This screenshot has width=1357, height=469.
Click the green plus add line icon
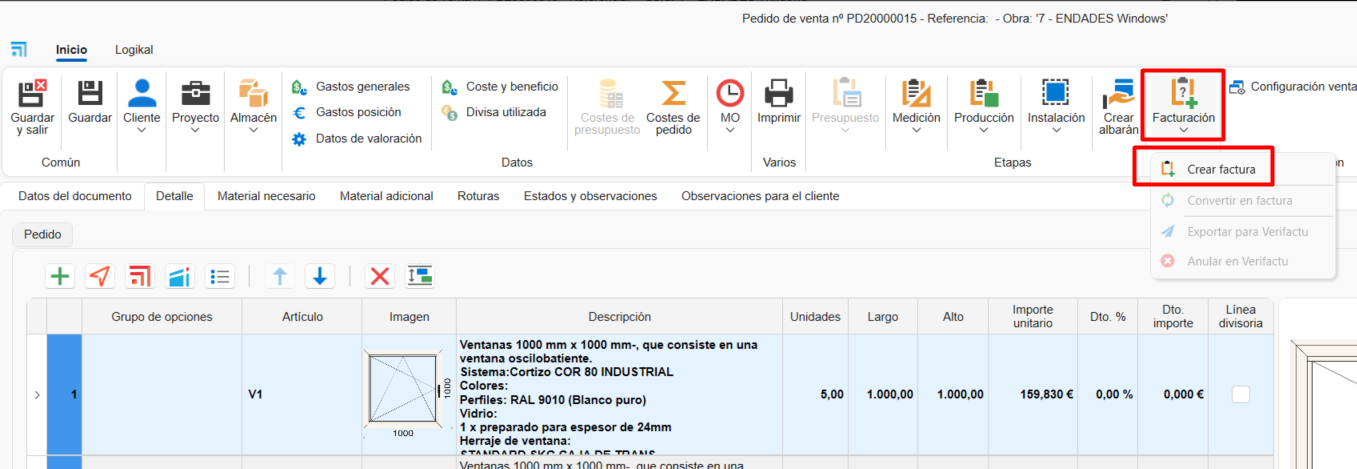[x=61, y=277]
